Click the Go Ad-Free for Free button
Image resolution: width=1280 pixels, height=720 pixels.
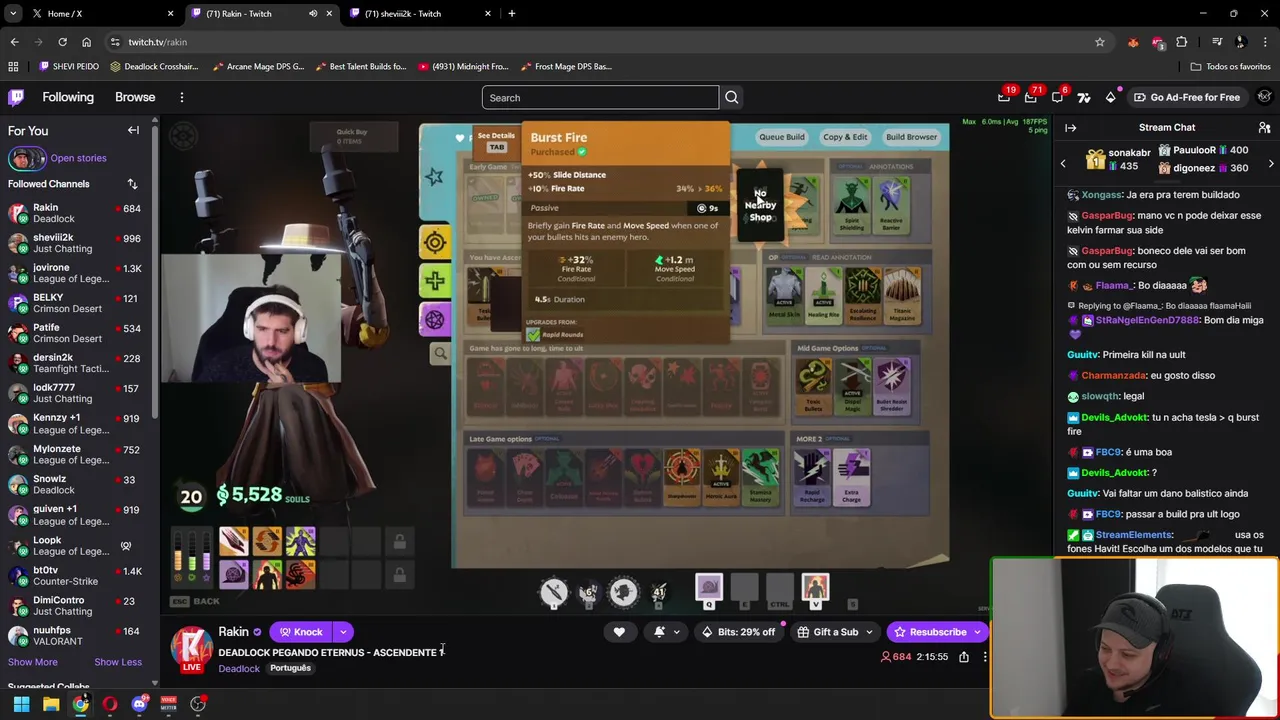(1187, 97)
